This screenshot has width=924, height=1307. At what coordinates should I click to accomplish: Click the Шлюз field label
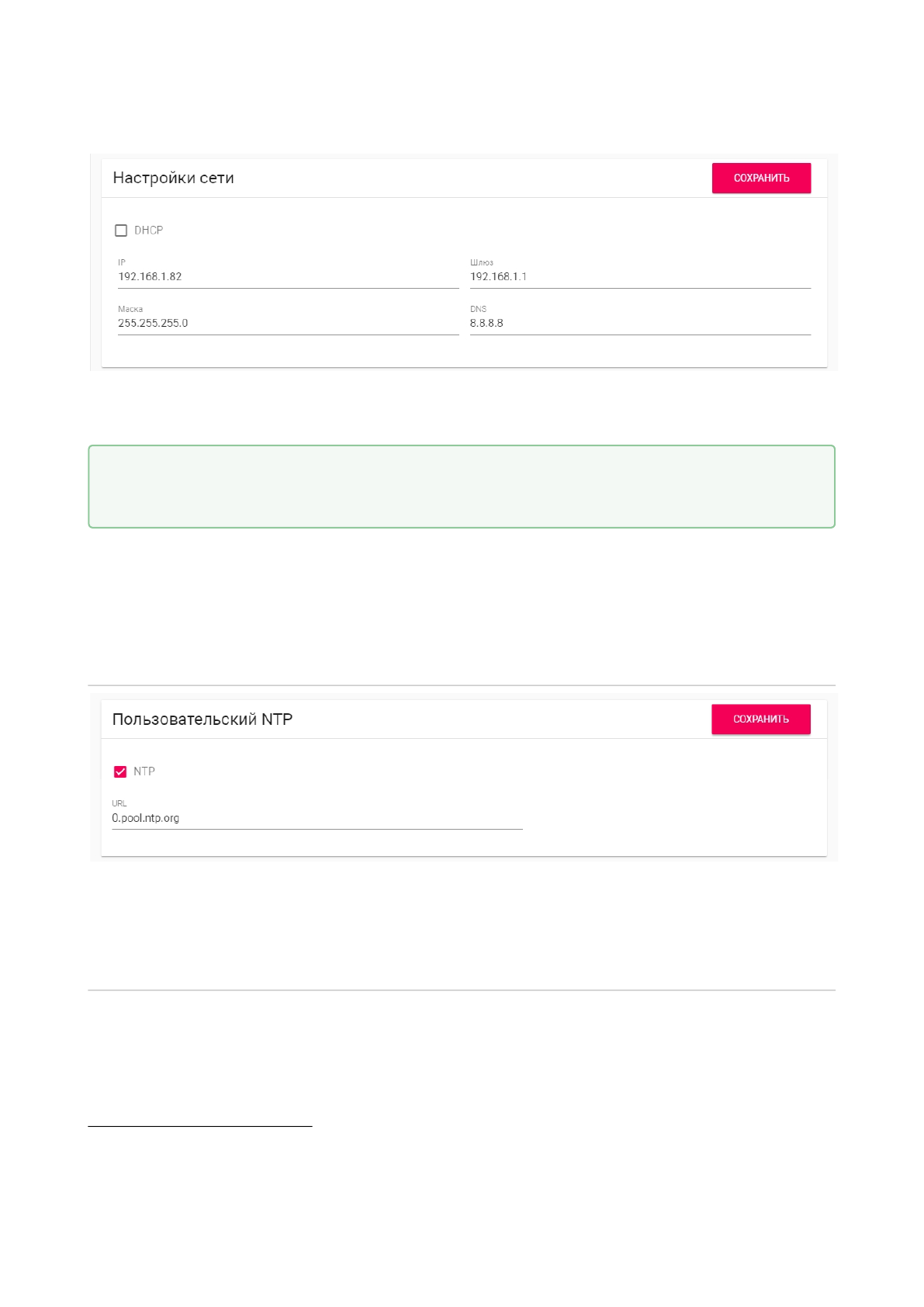pos(481,262)
